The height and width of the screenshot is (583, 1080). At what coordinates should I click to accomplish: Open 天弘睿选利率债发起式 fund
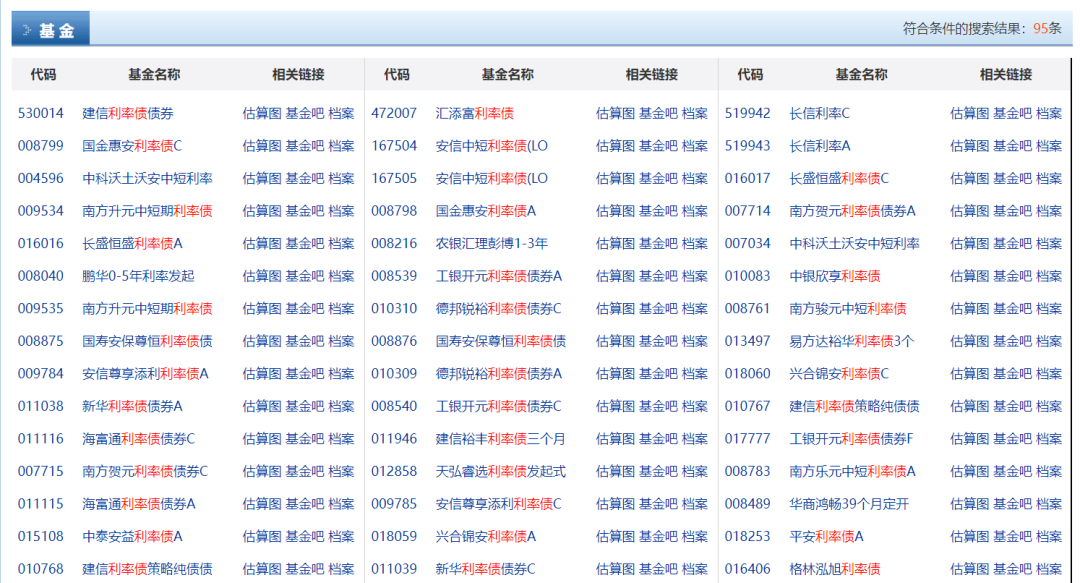pyautogui.click(x=501, y=471)
